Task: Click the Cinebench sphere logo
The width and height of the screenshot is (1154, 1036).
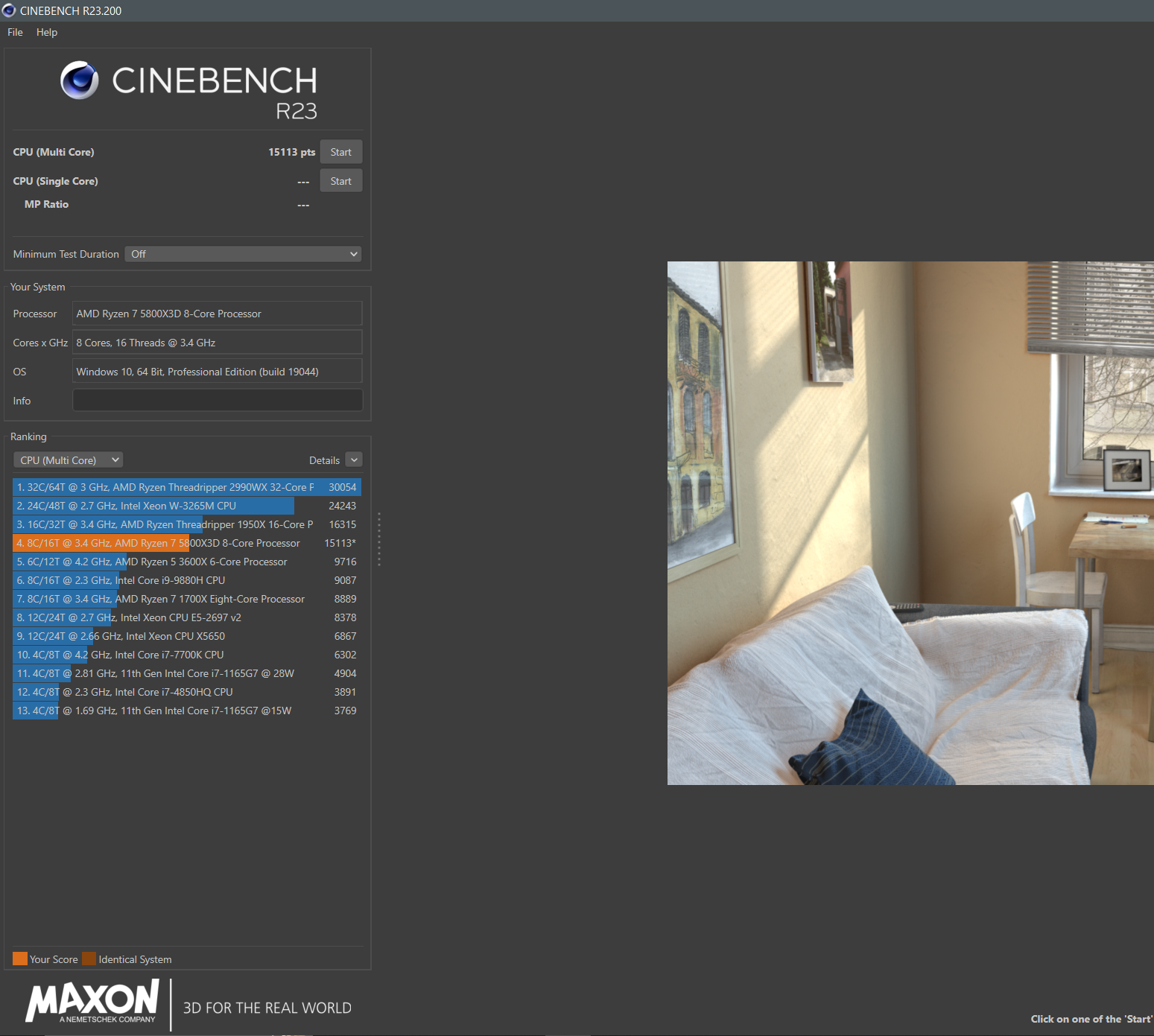Action: point(80,80)
